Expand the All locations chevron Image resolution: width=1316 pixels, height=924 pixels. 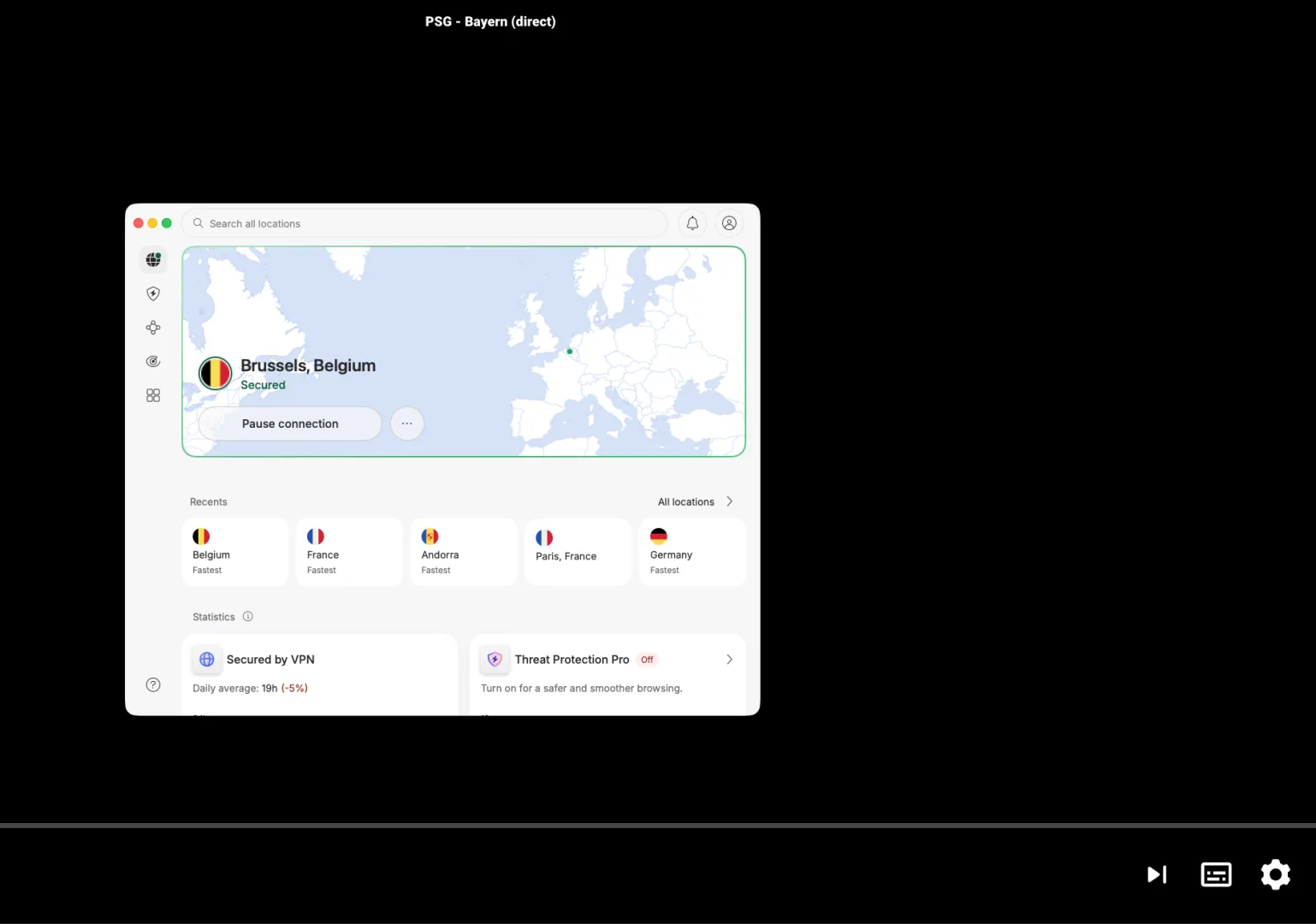[x=729, y=502]
